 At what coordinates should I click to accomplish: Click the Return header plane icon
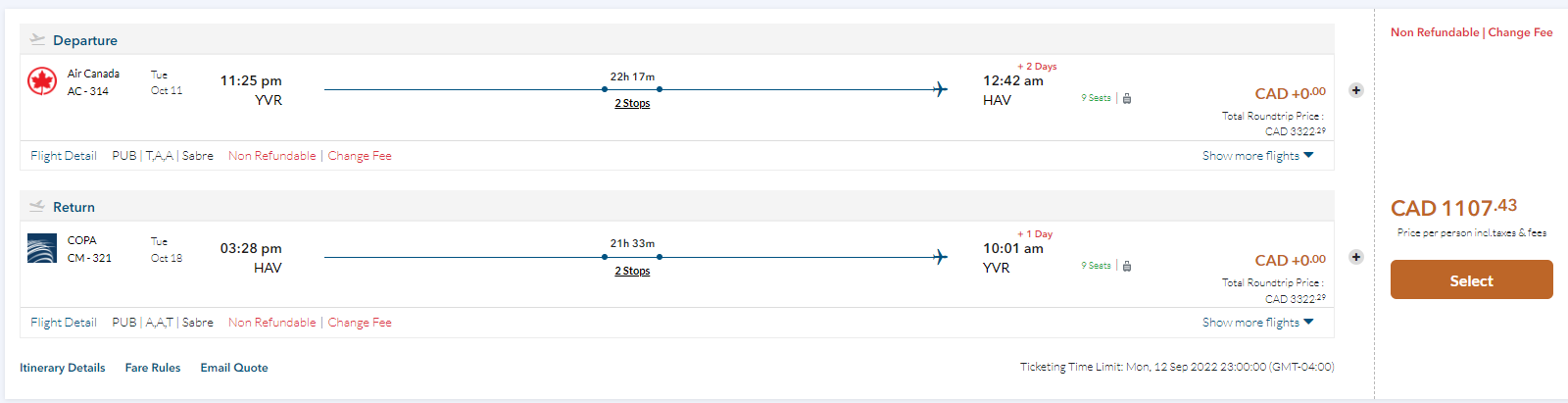37,207
